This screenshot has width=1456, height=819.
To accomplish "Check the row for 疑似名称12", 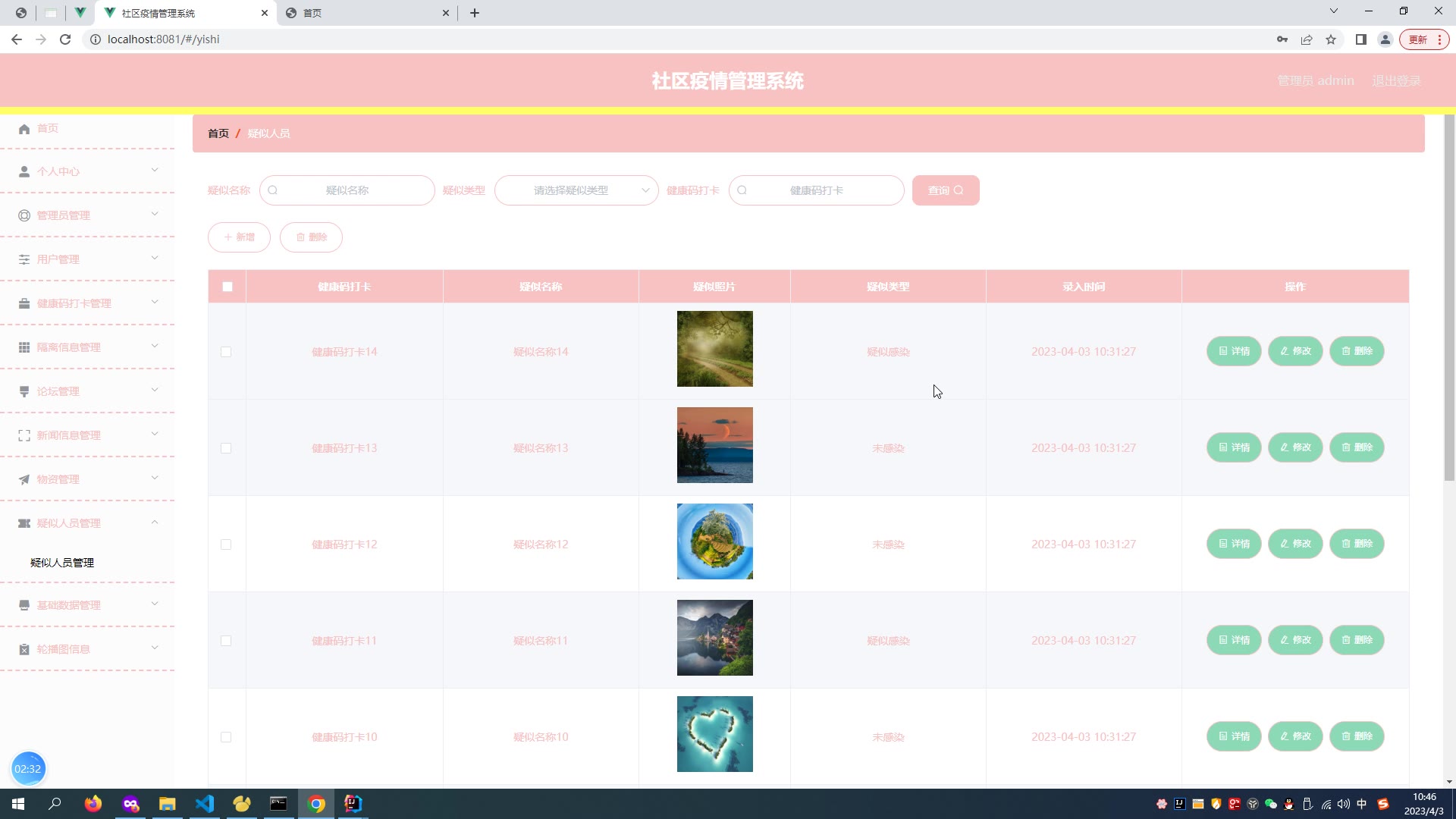I will coord(226,544).
